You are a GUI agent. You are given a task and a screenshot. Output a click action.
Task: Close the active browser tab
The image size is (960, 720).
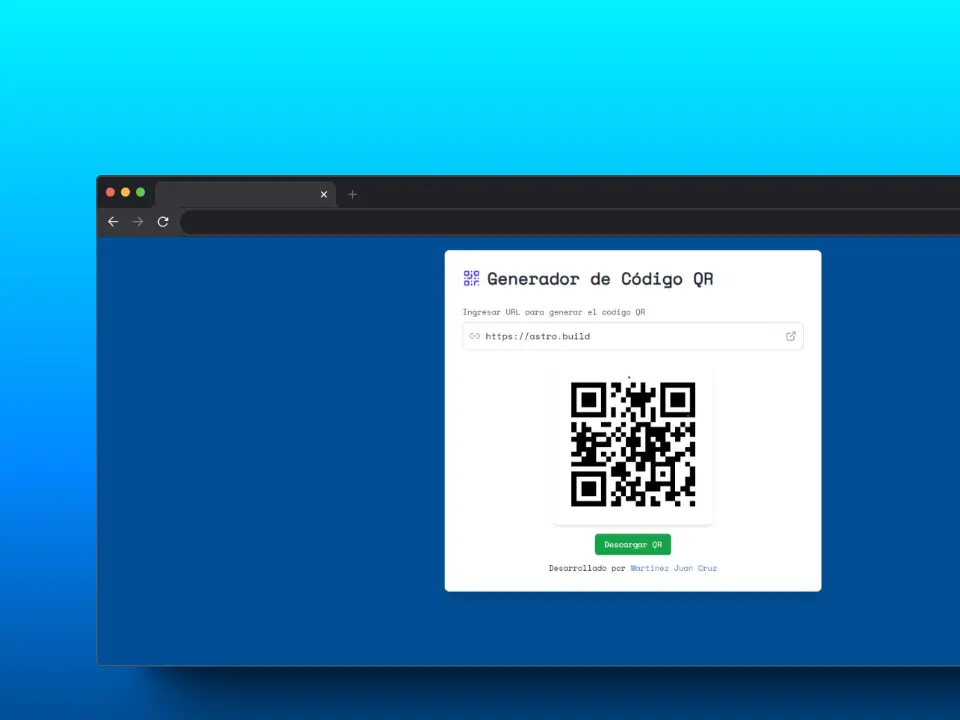(323, 194)
